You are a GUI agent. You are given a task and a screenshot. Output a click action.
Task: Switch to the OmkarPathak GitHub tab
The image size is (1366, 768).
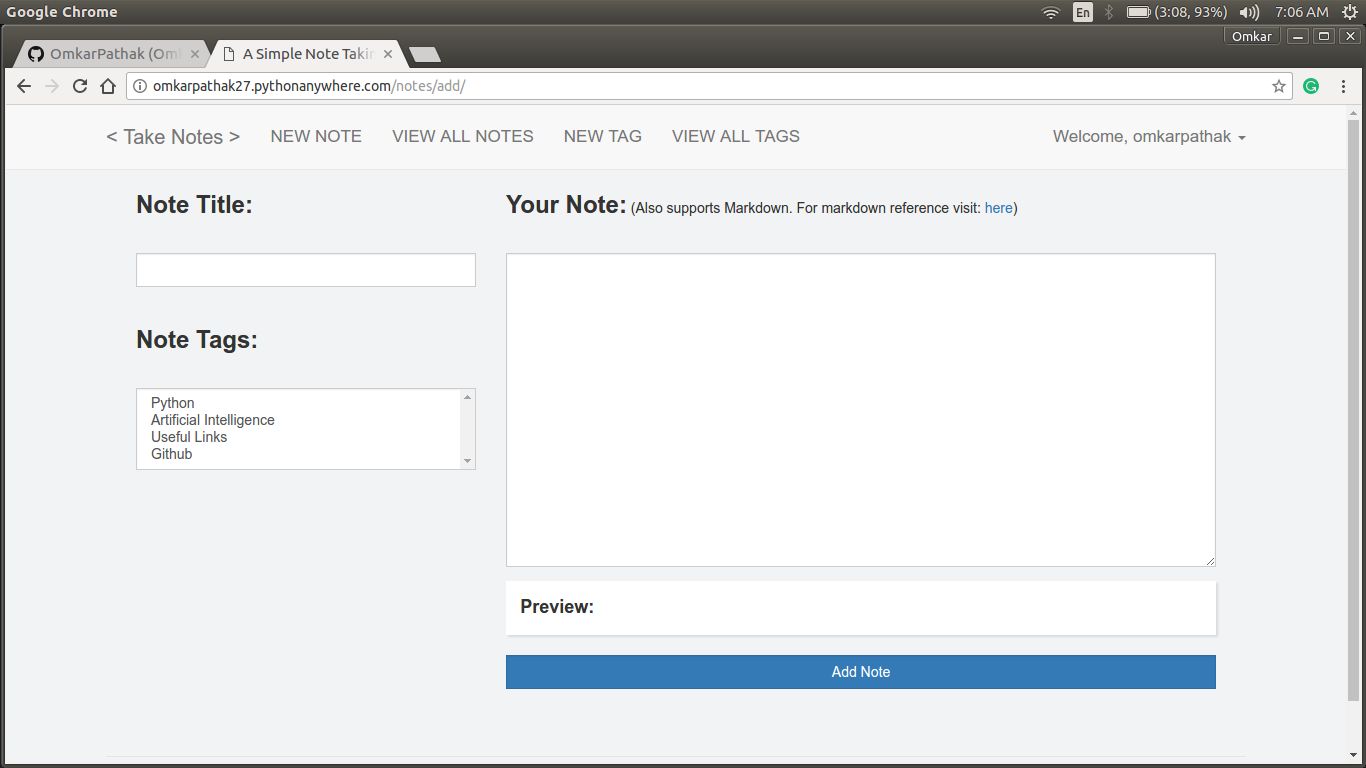(x=112, y=54)
